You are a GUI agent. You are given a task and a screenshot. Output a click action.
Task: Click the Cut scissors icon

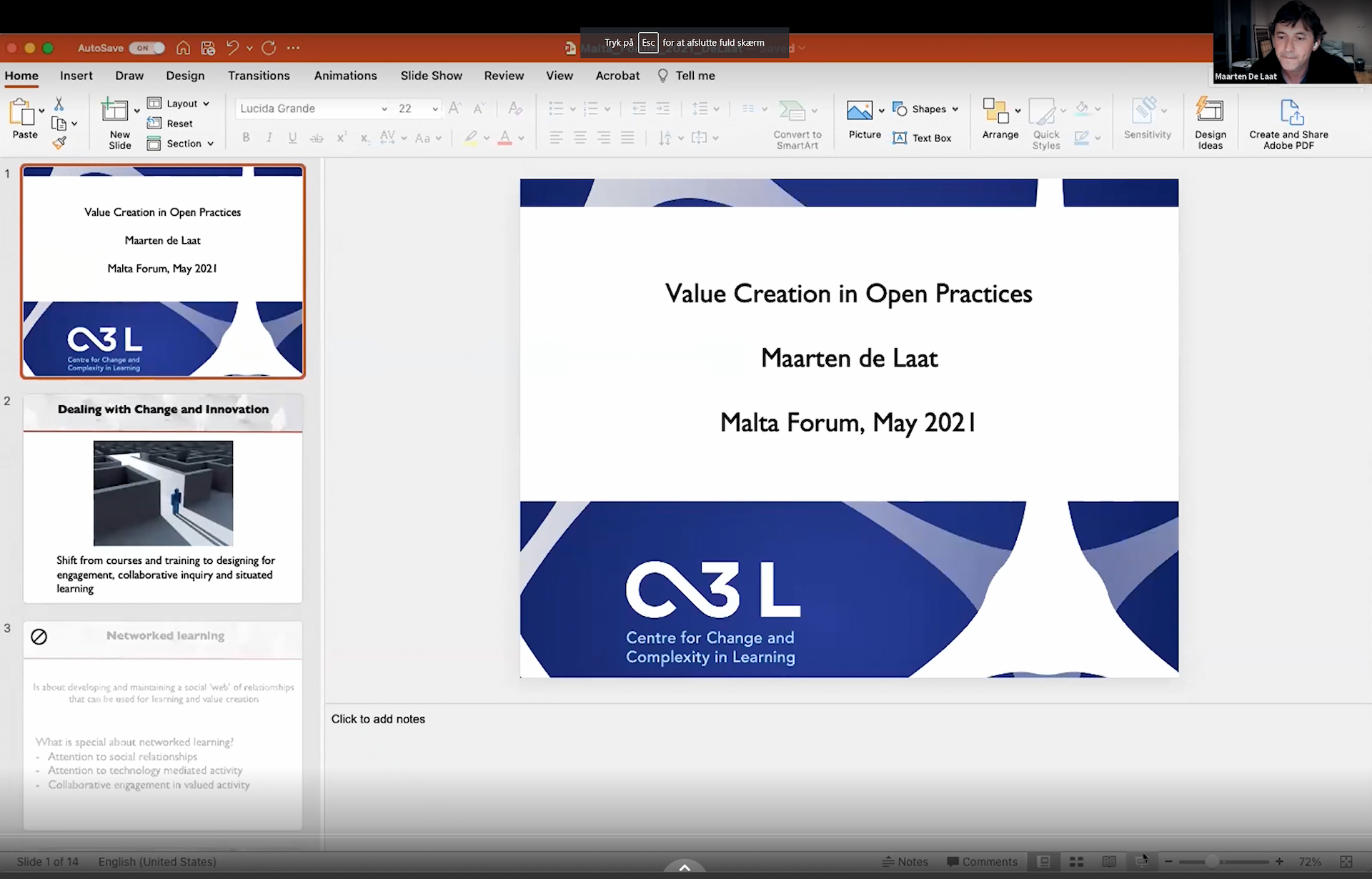click(59, 104)
